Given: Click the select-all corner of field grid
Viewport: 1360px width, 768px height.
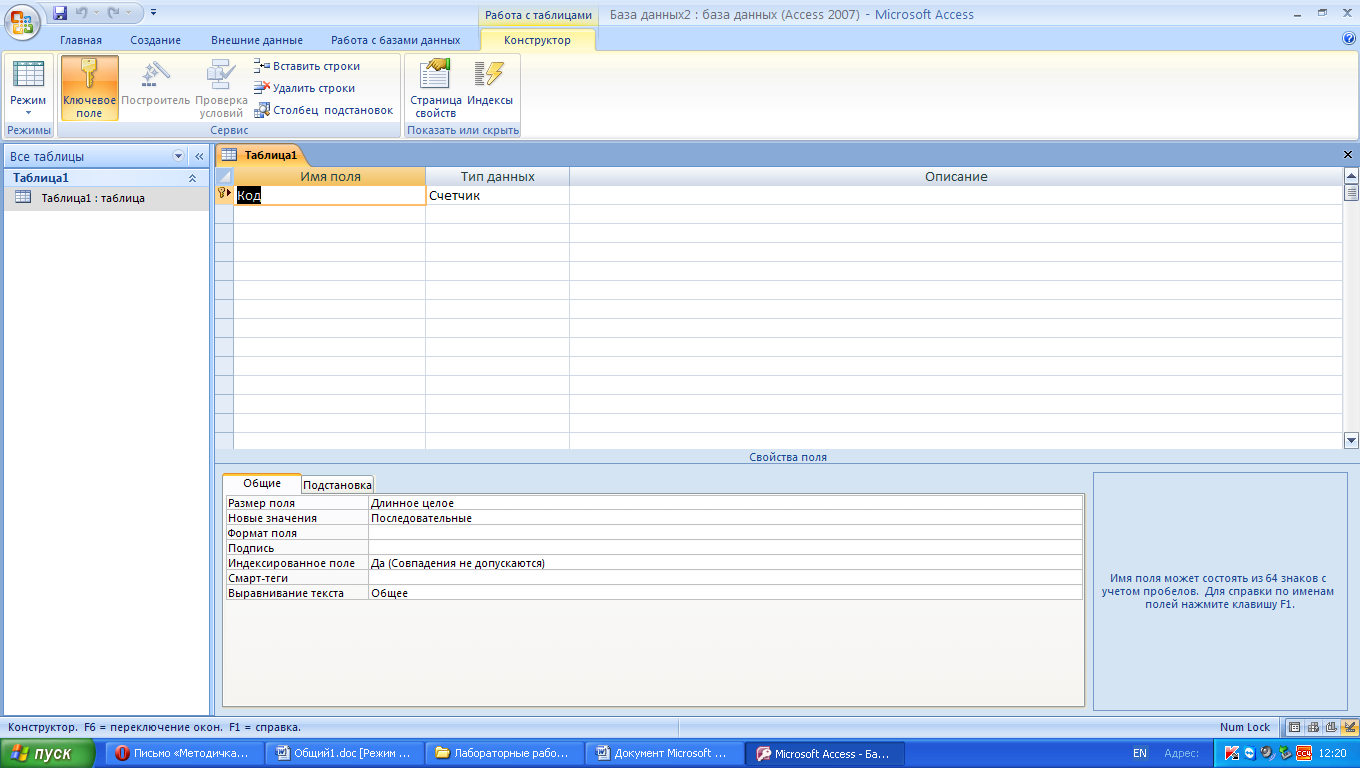Looking at the screenshot, I should coord(224,176).
